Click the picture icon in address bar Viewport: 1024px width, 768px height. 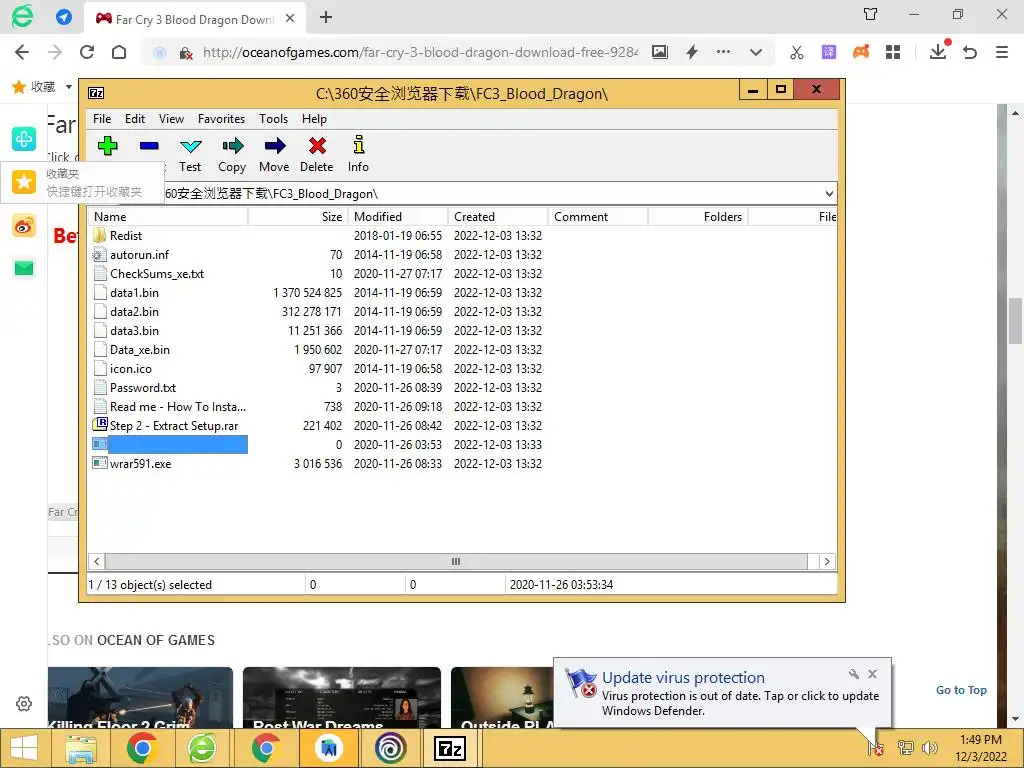pyautogui.click(x=660, y=52)
